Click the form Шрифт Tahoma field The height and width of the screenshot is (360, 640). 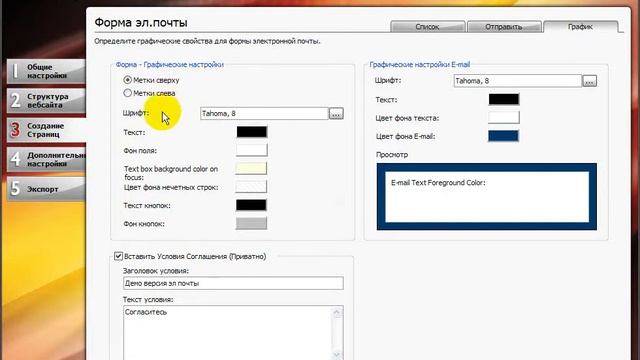(x=264, y=113)
